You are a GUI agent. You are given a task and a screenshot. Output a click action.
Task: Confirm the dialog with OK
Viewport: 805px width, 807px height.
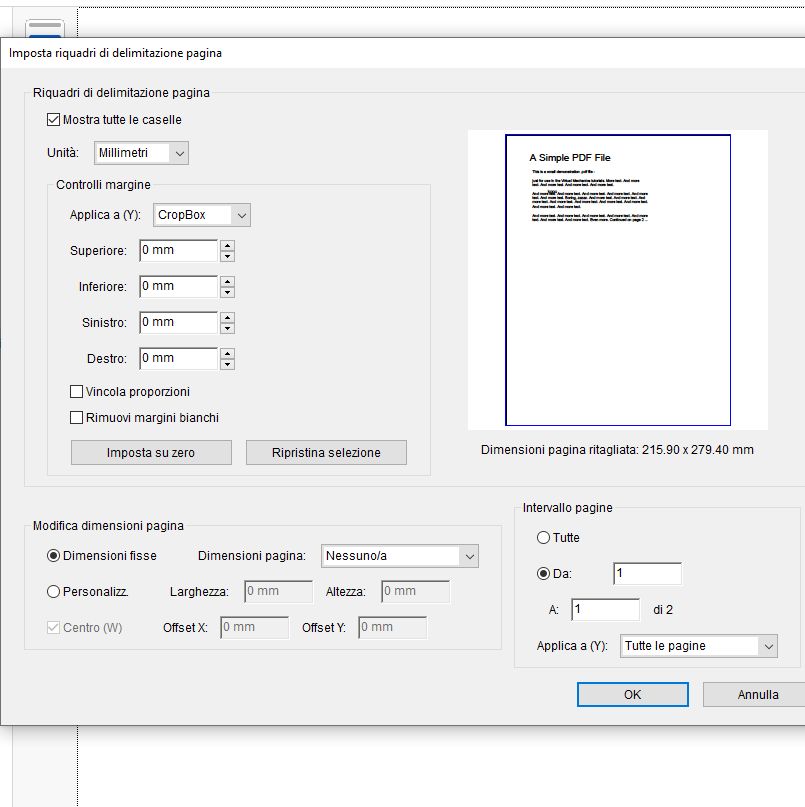point(632,694)
